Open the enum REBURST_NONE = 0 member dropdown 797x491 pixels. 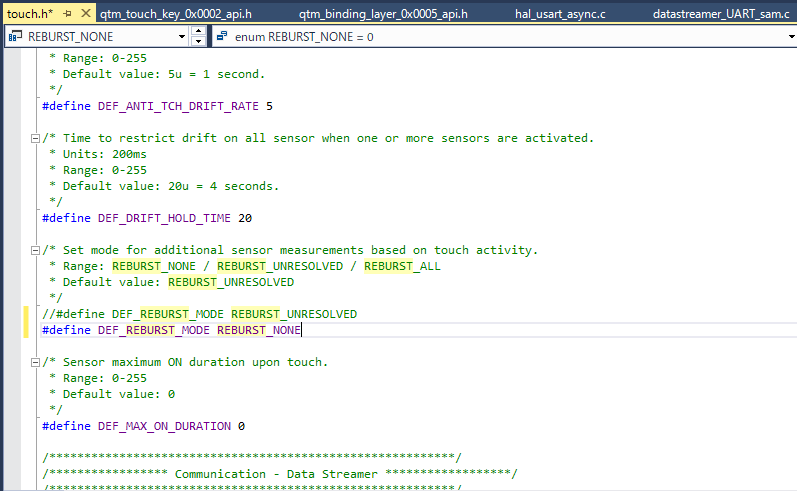(505, 37)
